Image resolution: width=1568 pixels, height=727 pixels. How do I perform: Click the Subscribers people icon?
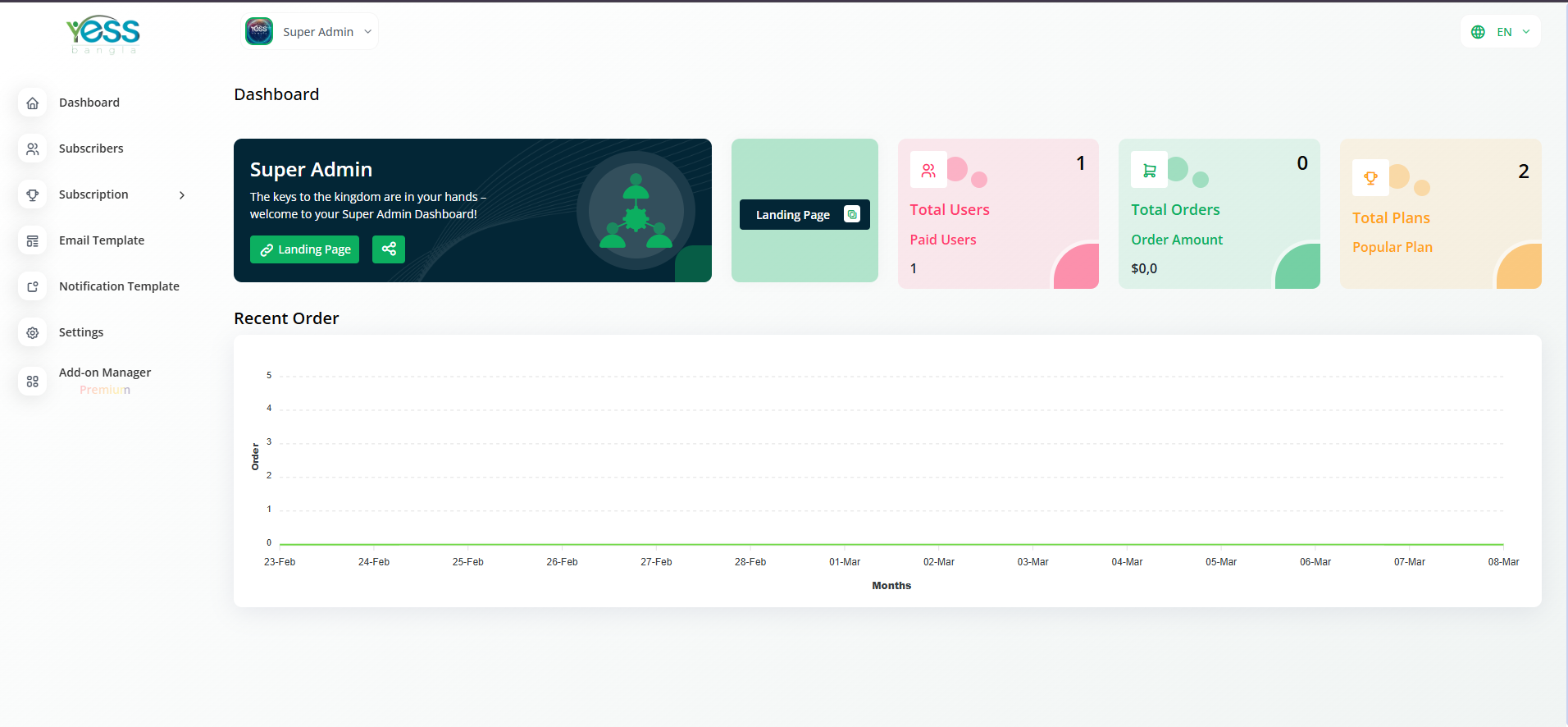33,149
